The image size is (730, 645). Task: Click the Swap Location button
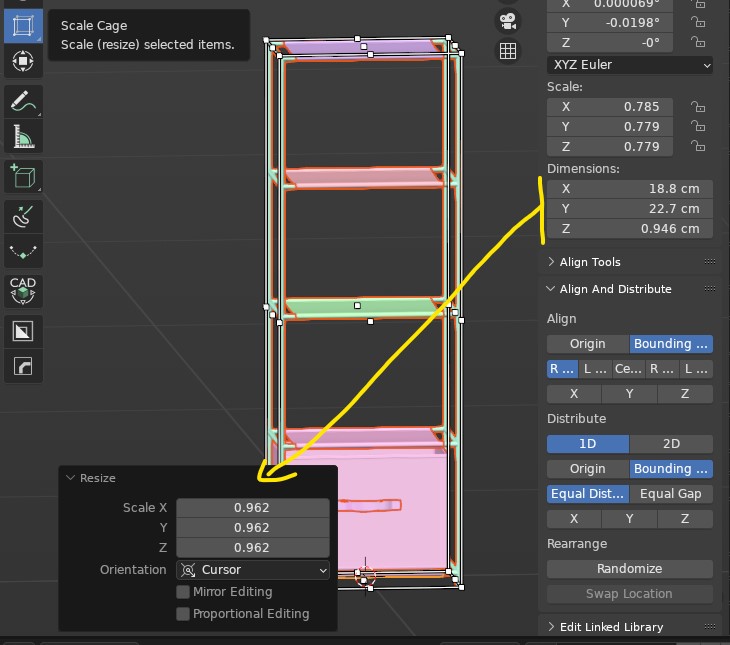pos(630,594)
